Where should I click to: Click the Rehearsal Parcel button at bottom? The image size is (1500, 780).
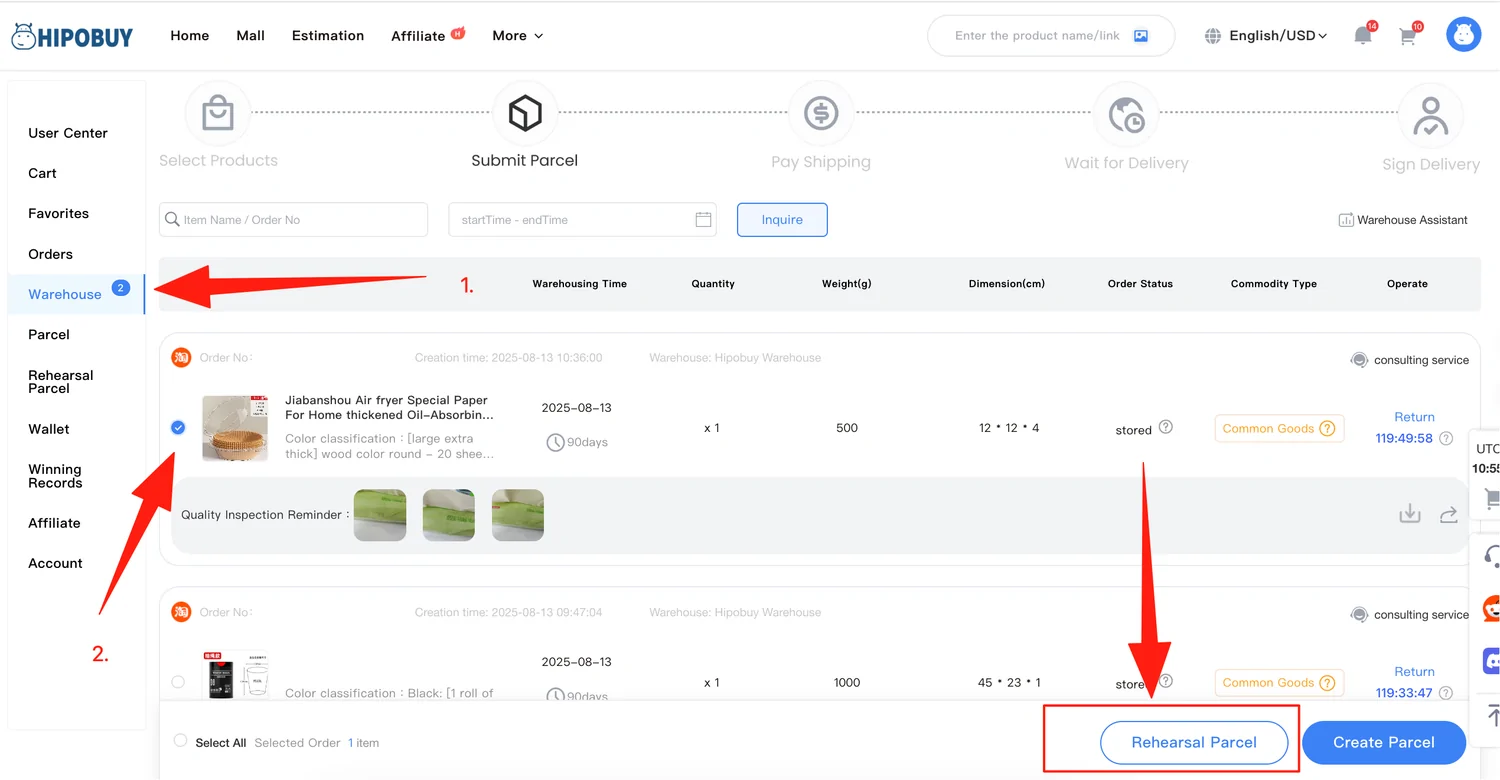click(x=1194, y=743)
